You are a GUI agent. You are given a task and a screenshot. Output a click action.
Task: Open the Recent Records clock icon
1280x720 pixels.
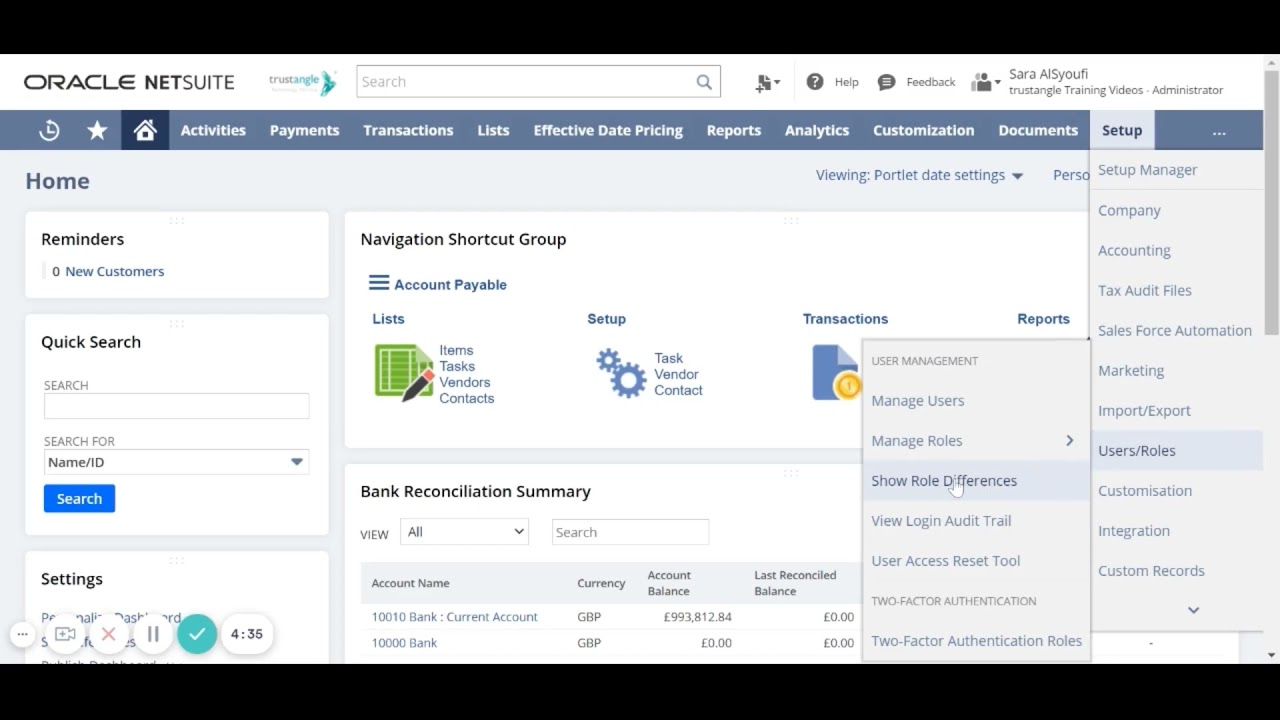point(49,130)
